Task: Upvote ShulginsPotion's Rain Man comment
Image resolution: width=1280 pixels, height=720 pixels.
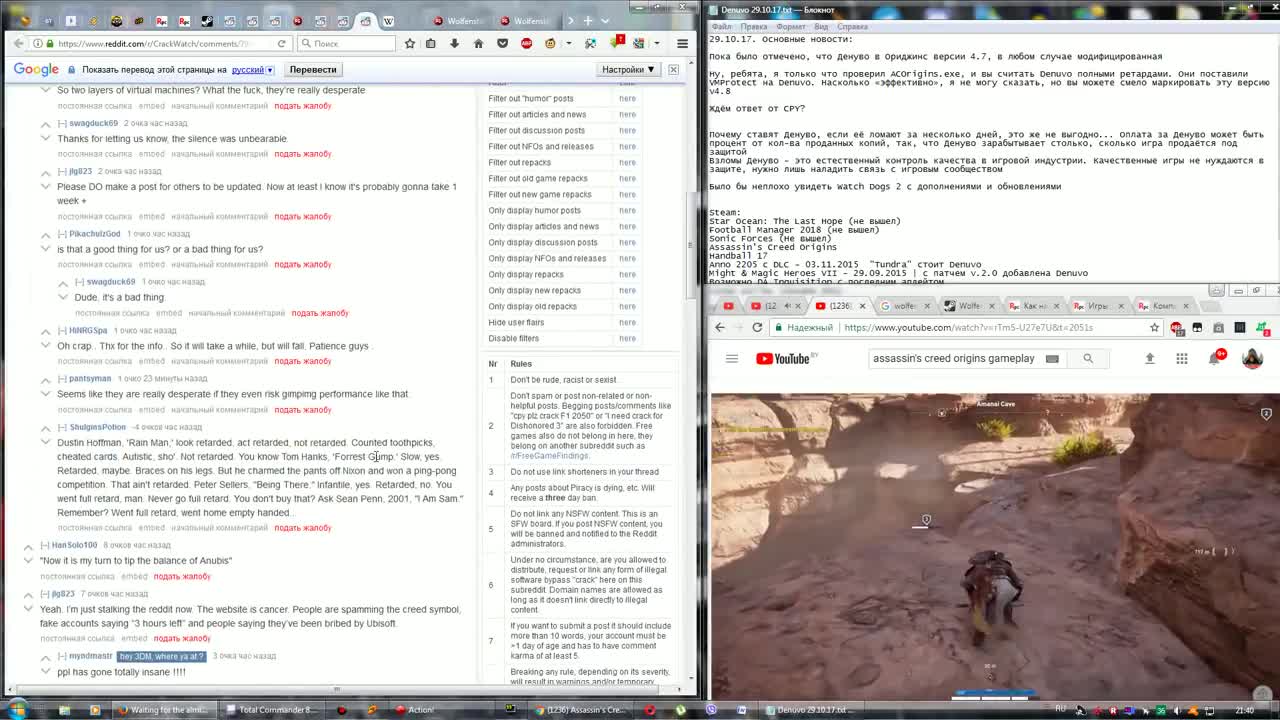Action: pyautogui.click(x=46, y=428)
